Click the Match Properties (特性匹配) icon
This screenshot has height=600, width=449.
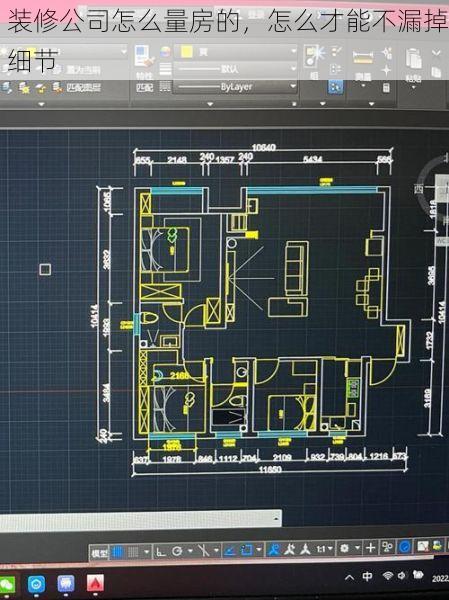tap(144, 57)
